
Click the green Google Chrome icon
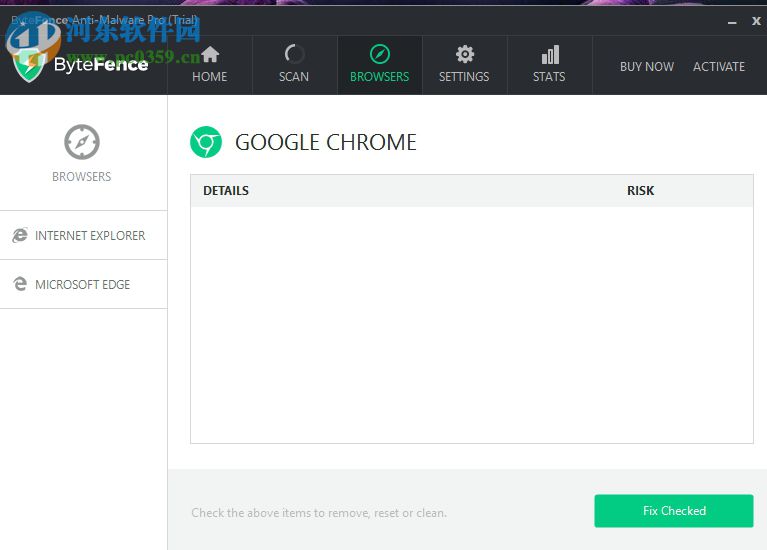pos(205,142)
